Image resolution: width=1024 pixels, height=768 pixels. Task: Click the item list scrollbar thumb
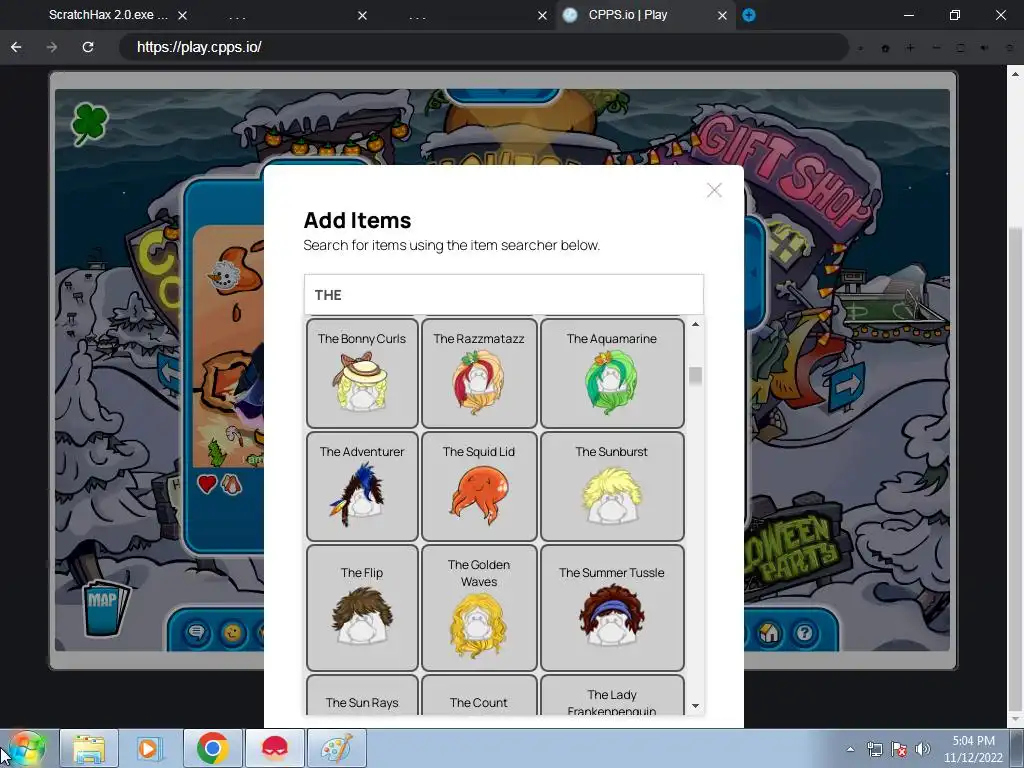[x=695, y=376]
